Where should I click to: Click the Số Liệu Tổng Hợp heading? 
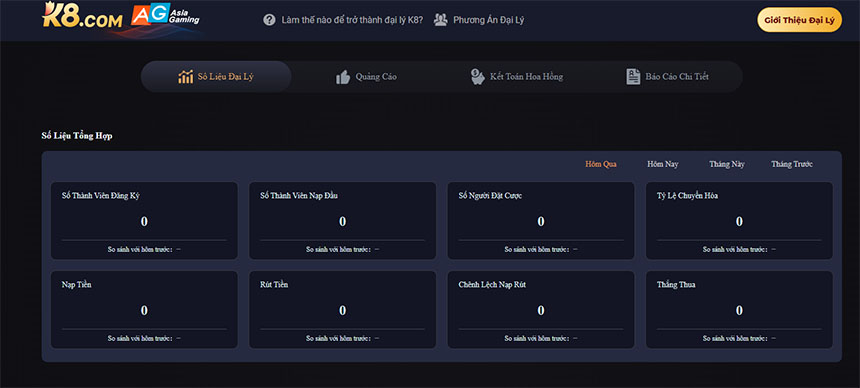77,136
